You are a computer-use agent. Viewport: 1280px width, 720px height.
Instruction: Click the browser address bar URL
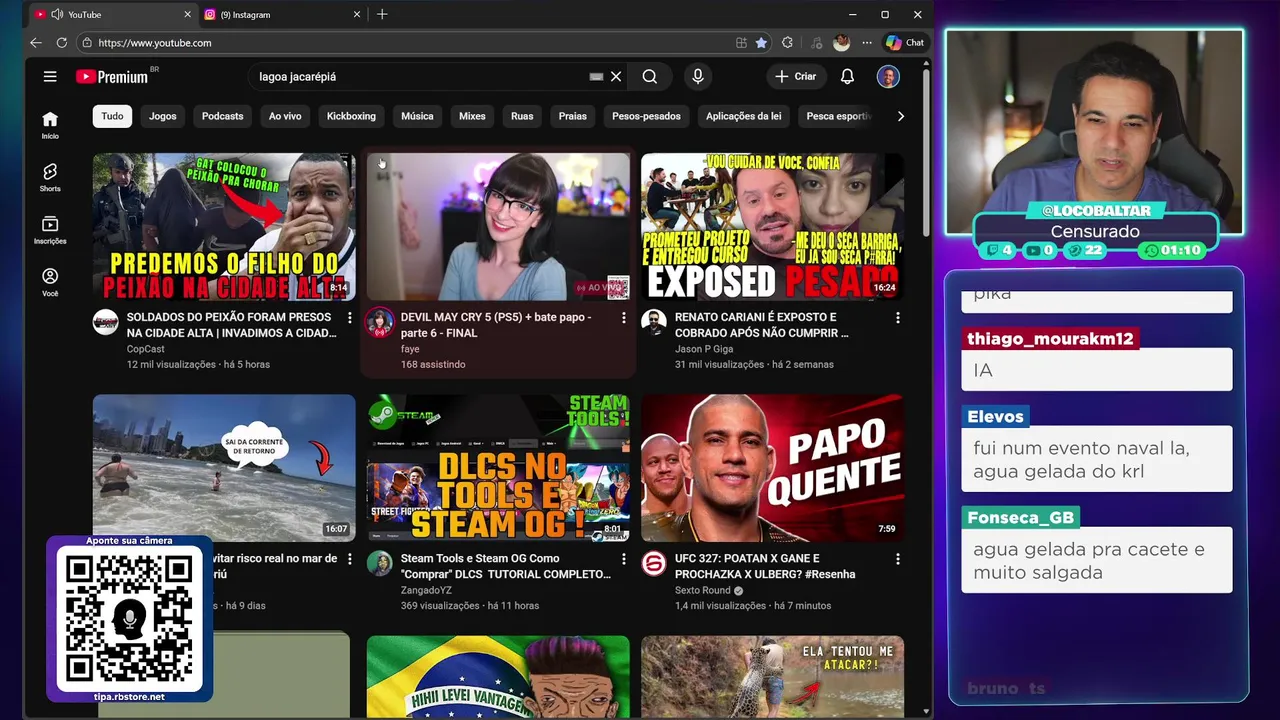155,43
